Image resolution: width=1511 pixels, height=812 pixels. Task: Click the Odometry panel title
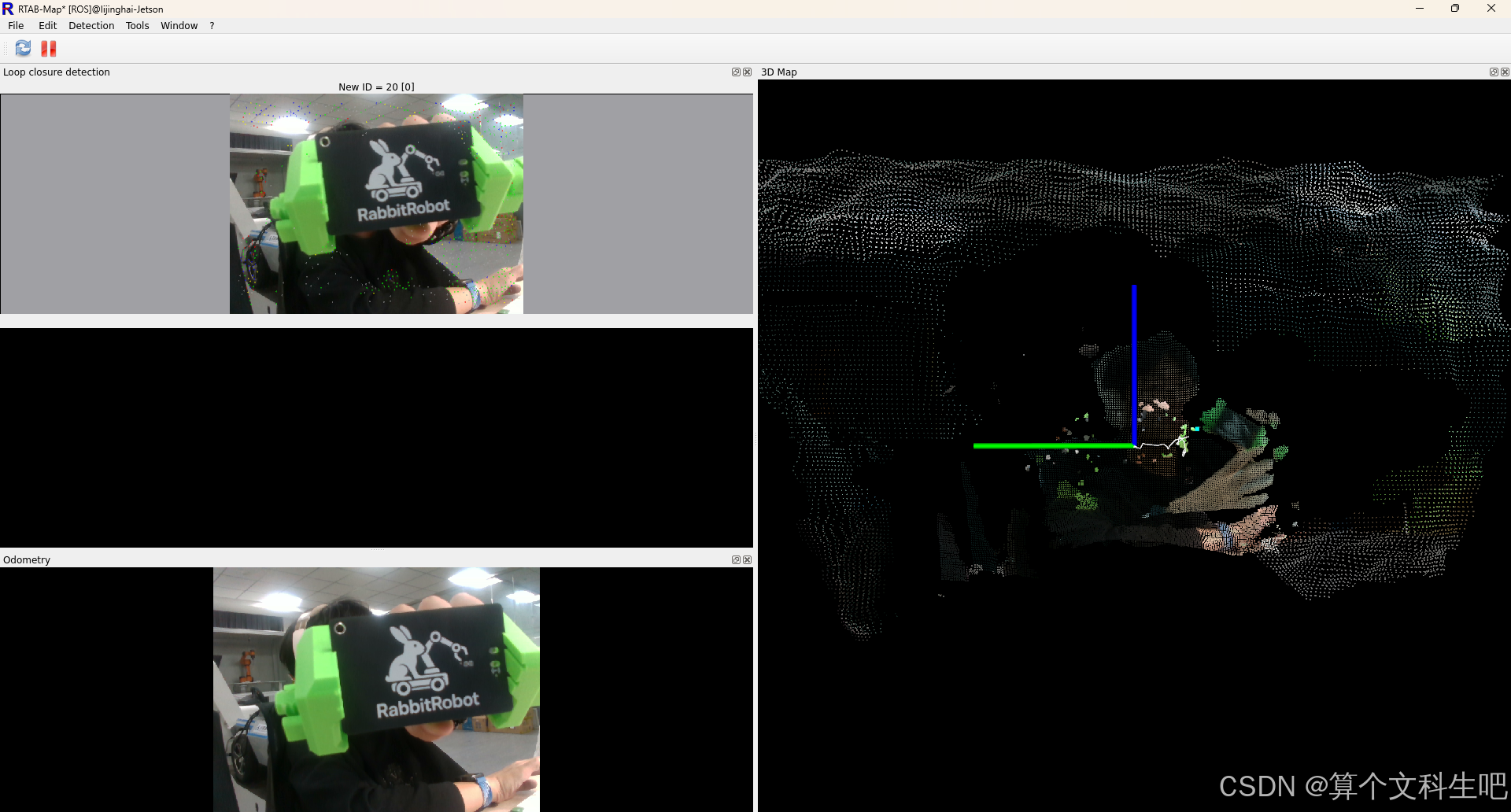point(27,559)
